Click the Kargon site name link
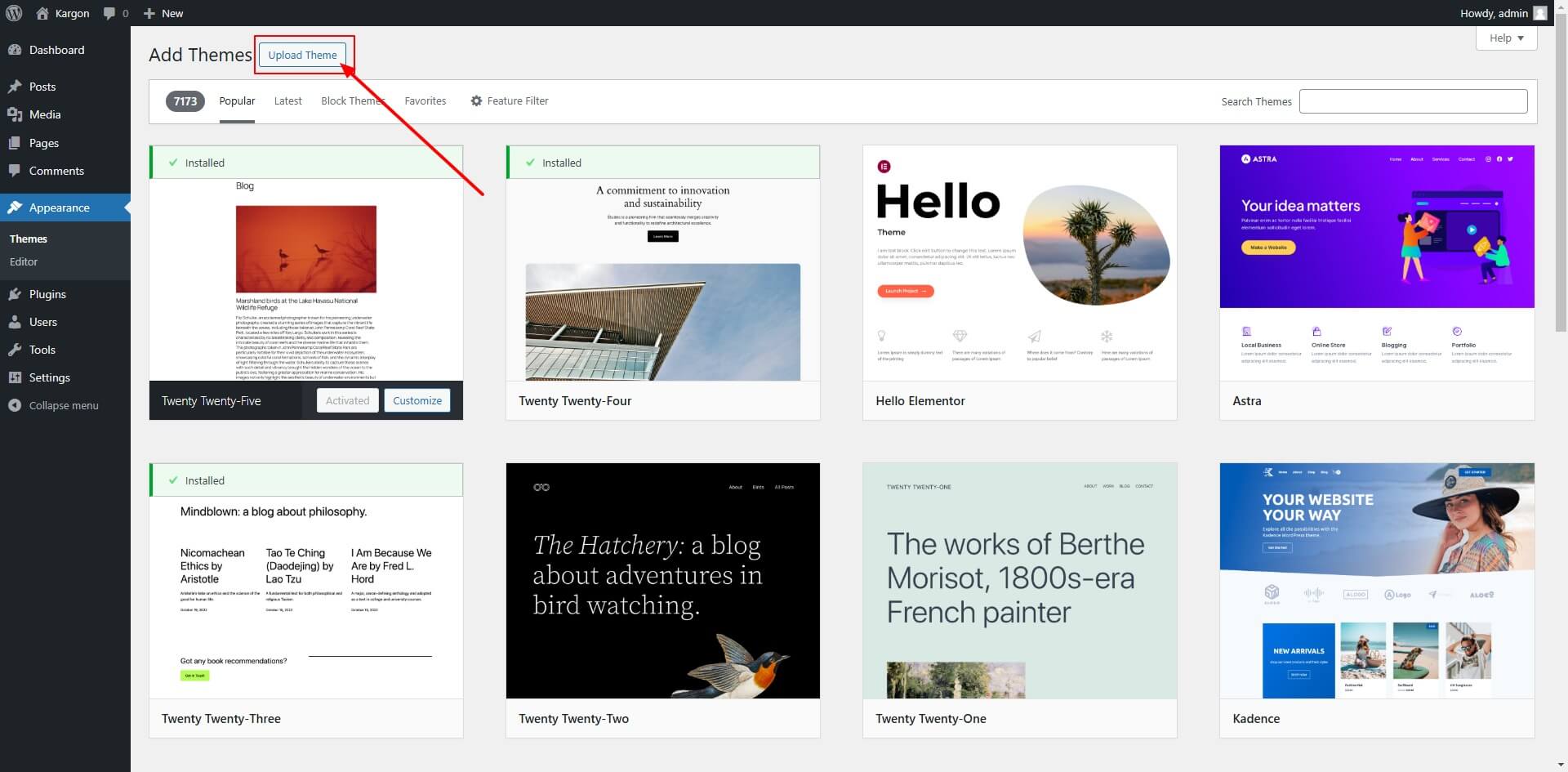 (73, 13)
